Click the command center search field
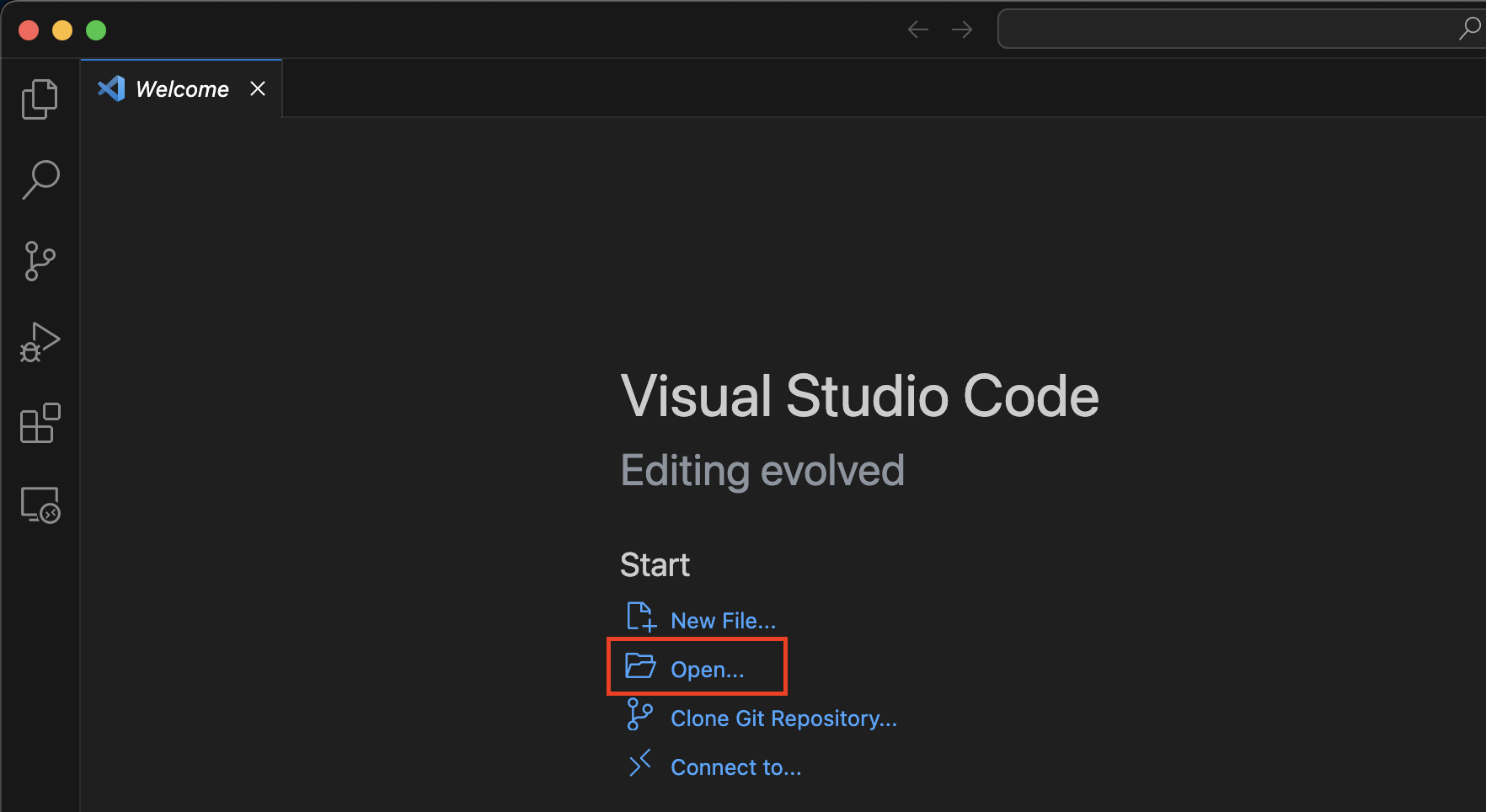 pos(1242,29)
